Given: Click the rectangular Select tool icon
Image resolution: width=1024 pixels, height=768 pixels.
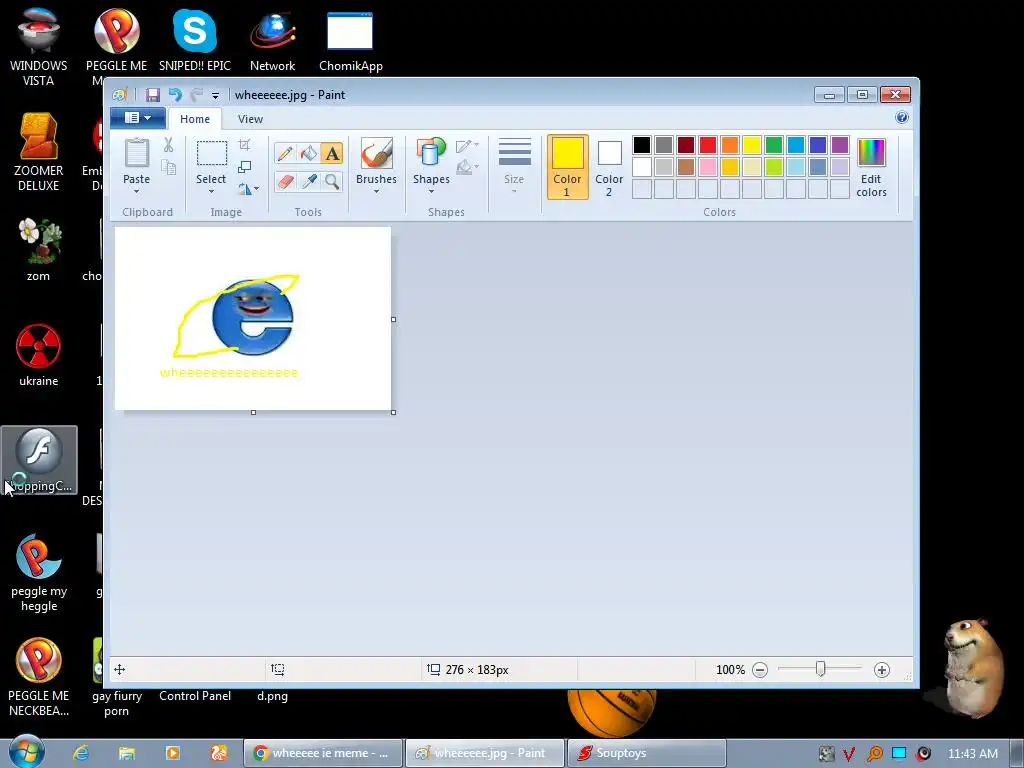Looking at the screenshot, I should pos(212,153).
